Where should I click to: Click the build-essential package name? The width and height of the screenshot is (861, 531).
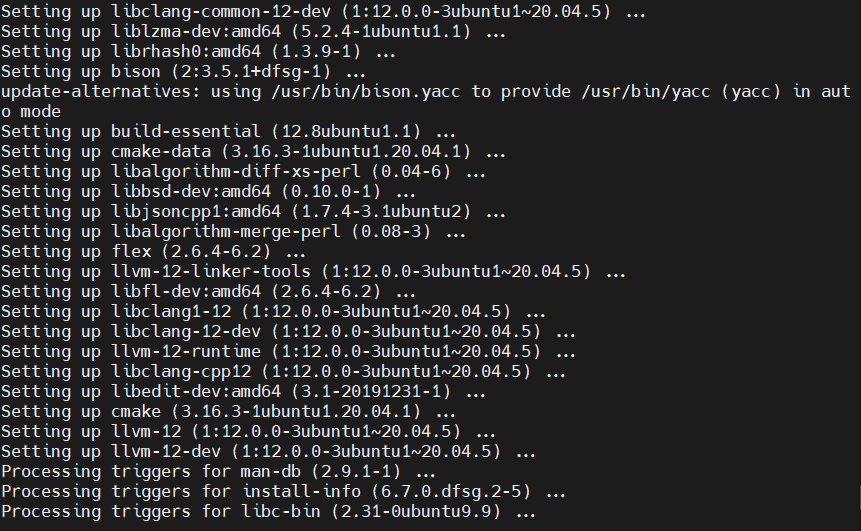pos(185,132)
